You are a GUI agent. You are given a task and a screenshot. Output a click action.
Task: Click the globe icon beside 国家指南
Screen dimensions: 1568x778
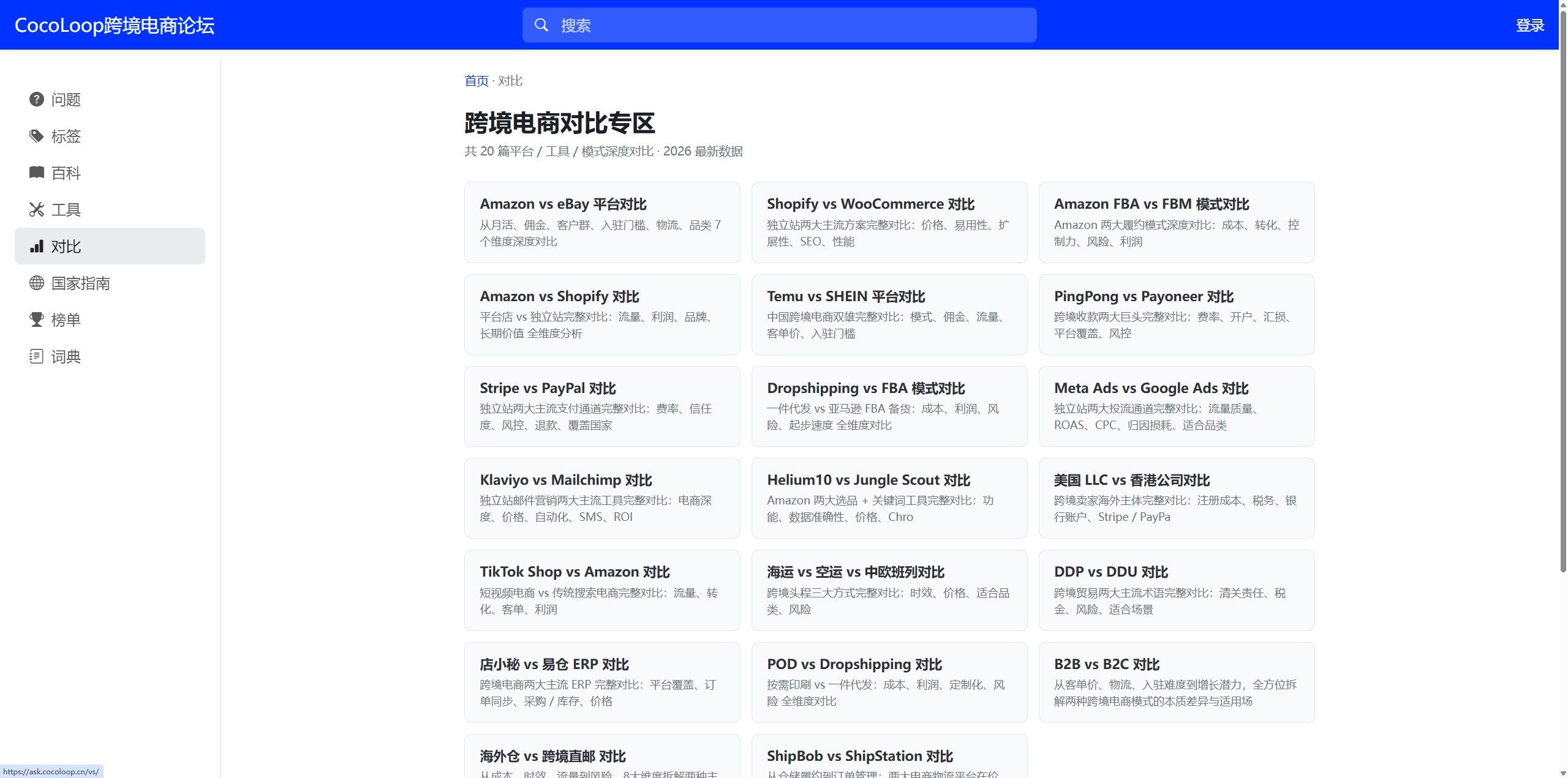[x=37, y=283]
